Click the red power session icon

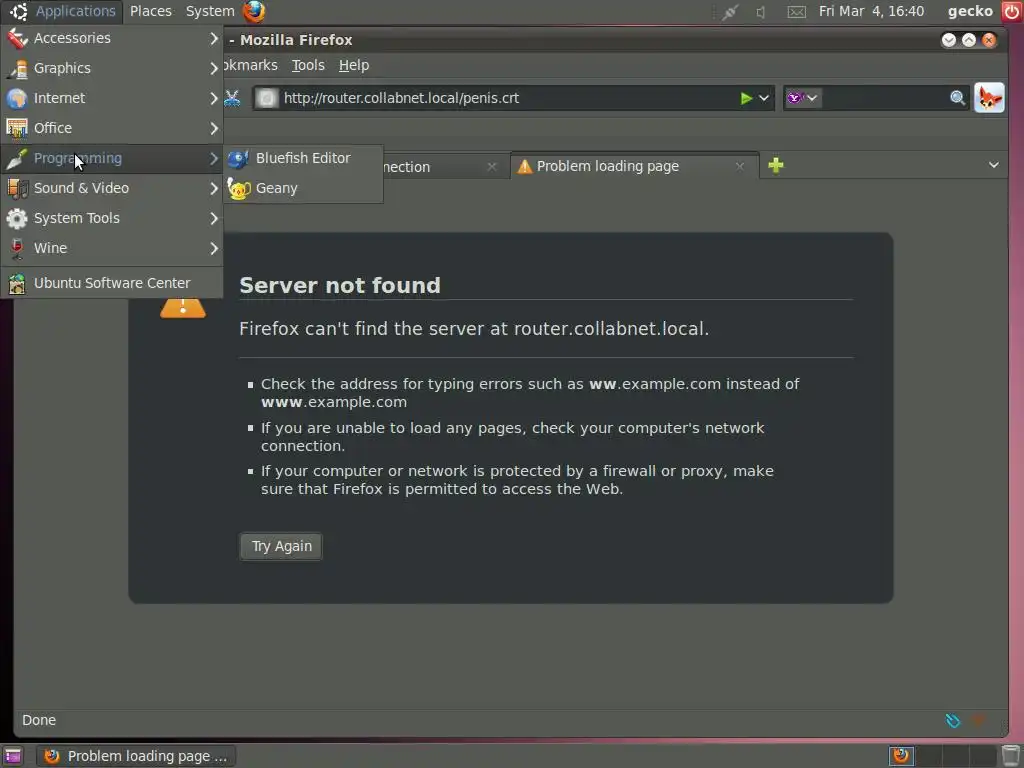point(1012,11)
